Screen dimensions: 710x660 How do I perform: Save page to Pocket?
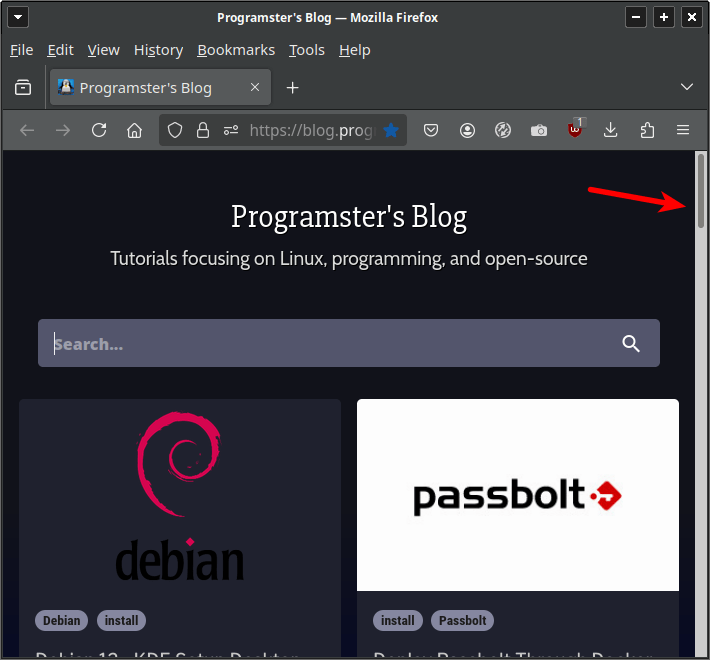click(x=431, y=130)
